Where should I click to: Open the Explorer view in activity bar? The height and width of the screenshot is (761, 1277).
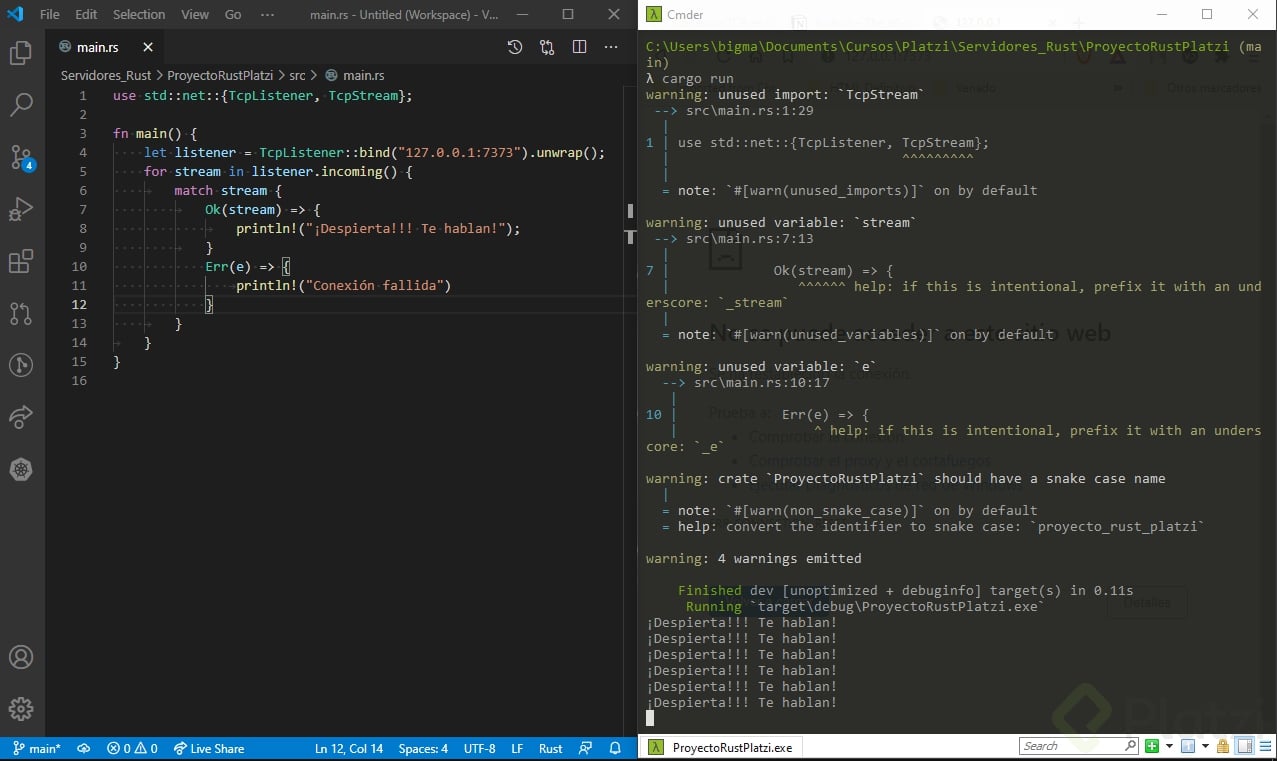pyautogui.click(x=21, y=53)
